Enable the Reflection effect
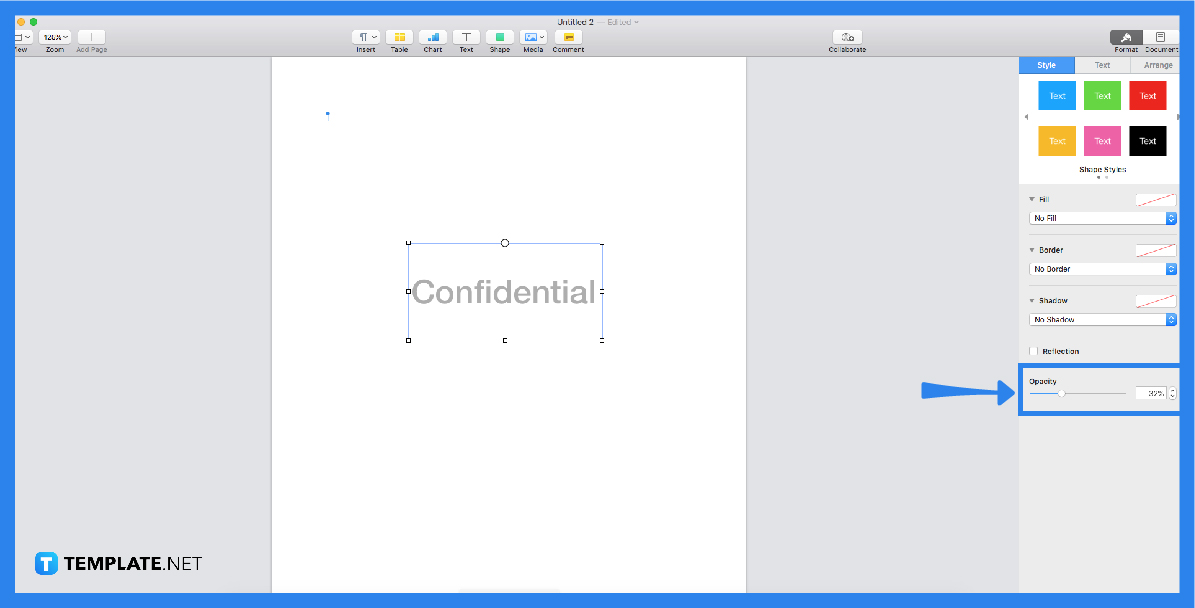Image resolution: width=1195 pixels, height=608 pixels. pos(1033,351)
